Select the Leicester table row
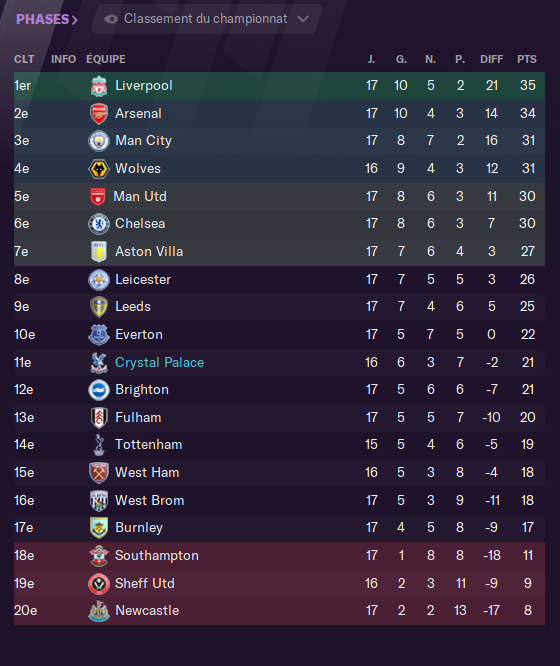This screenshot has height=666, width=560. [279, 279]
